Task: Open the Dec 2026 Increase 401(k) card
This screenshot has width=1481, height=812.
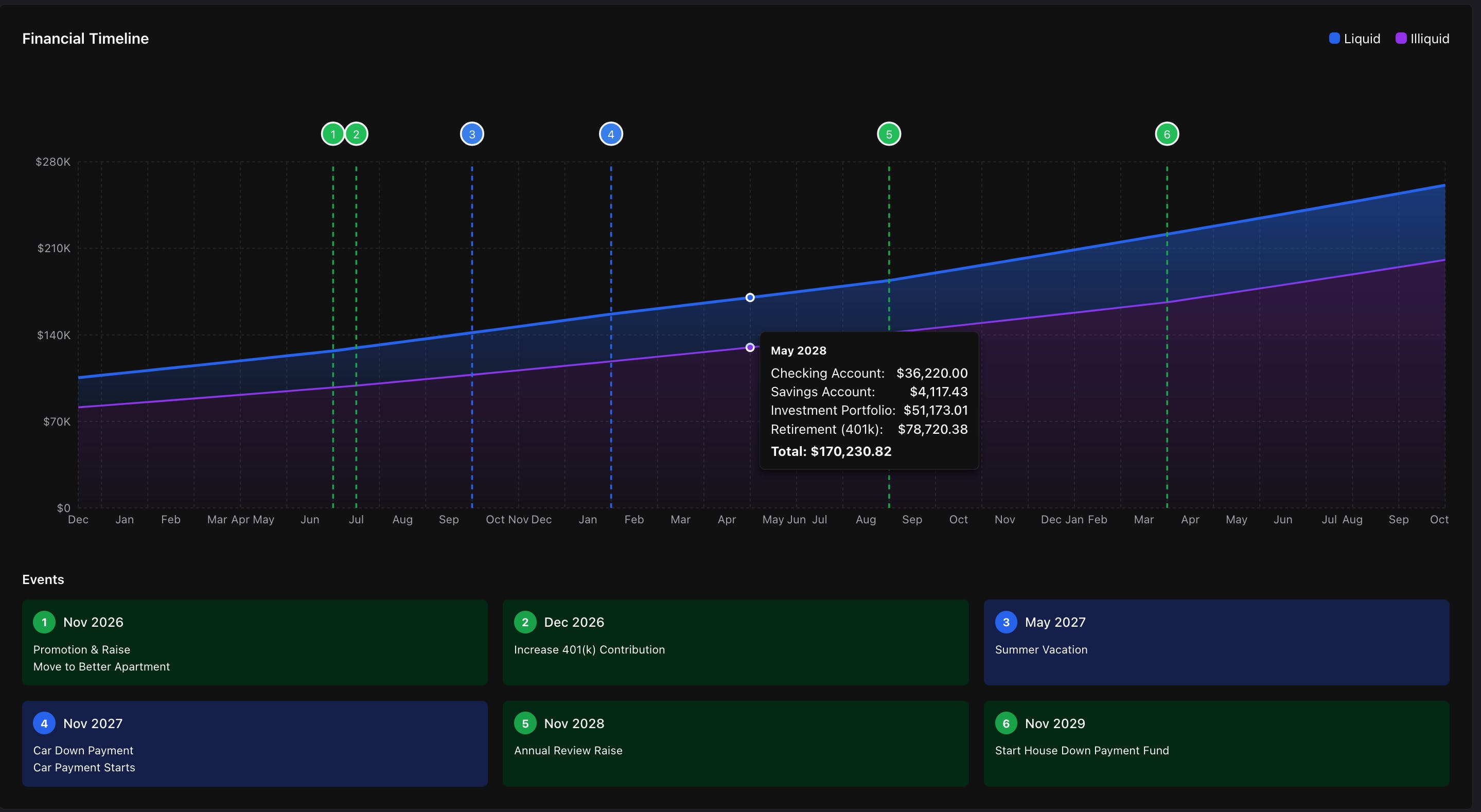Action: pyautogui.click(x=735, y=642)
